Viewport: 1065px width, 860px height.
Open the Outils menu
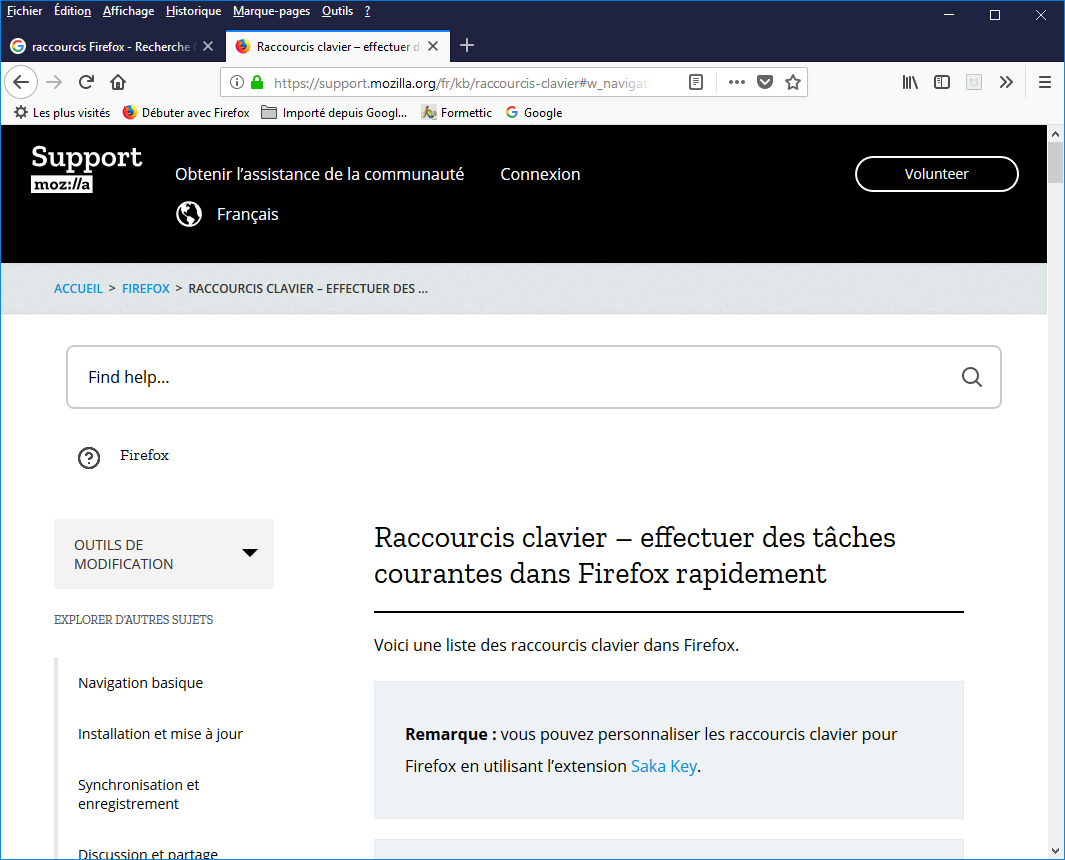coord(338,11)
